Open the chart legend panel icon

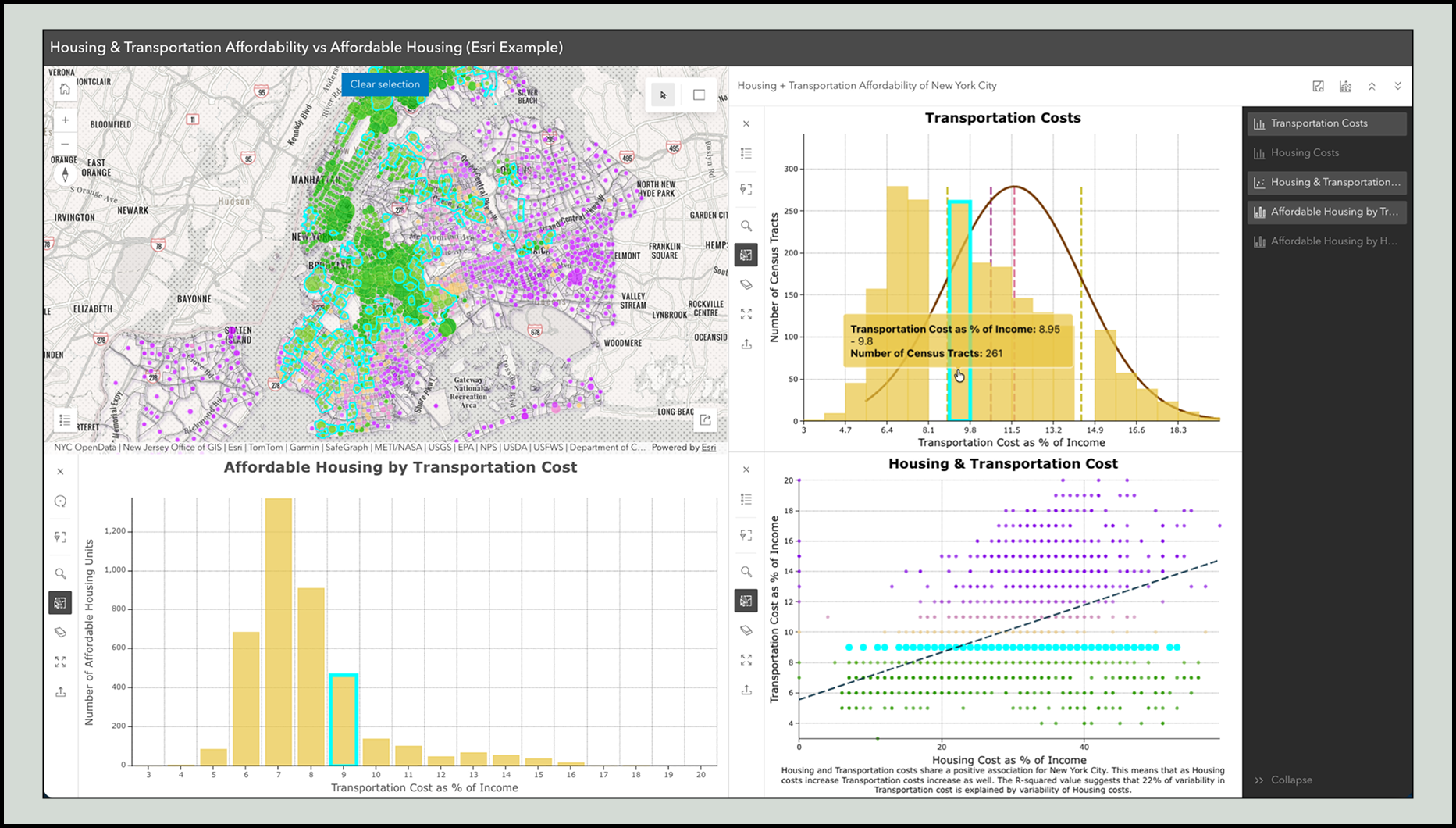(746, 154)
